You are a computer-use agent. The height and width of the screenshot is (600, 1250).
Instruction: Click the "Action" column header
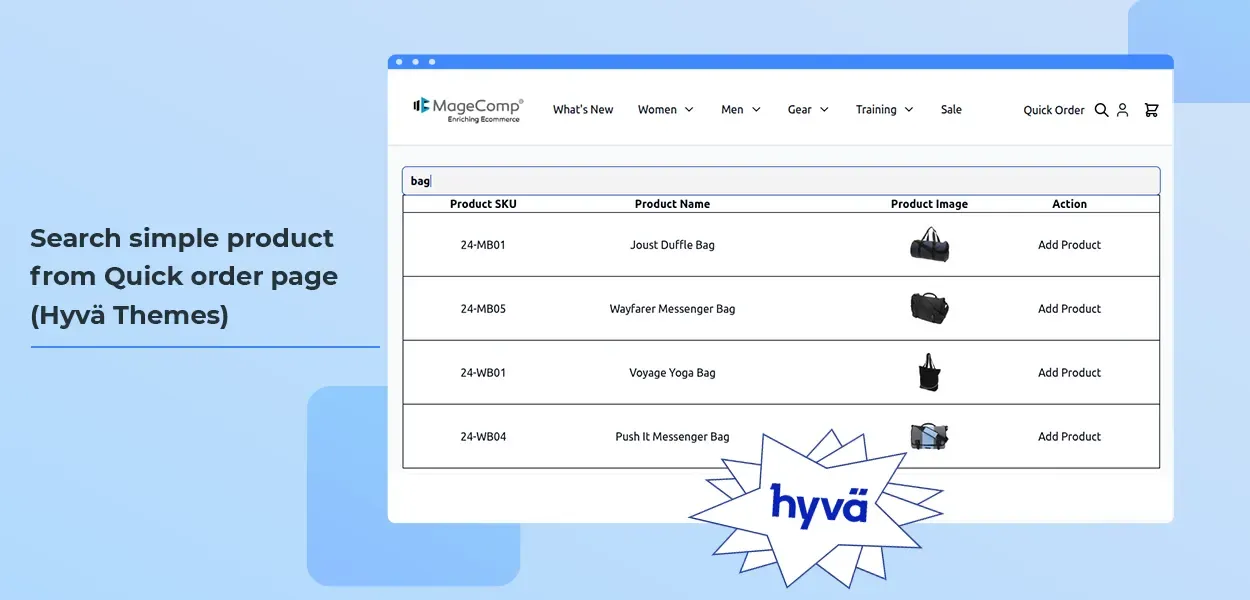1069,204
